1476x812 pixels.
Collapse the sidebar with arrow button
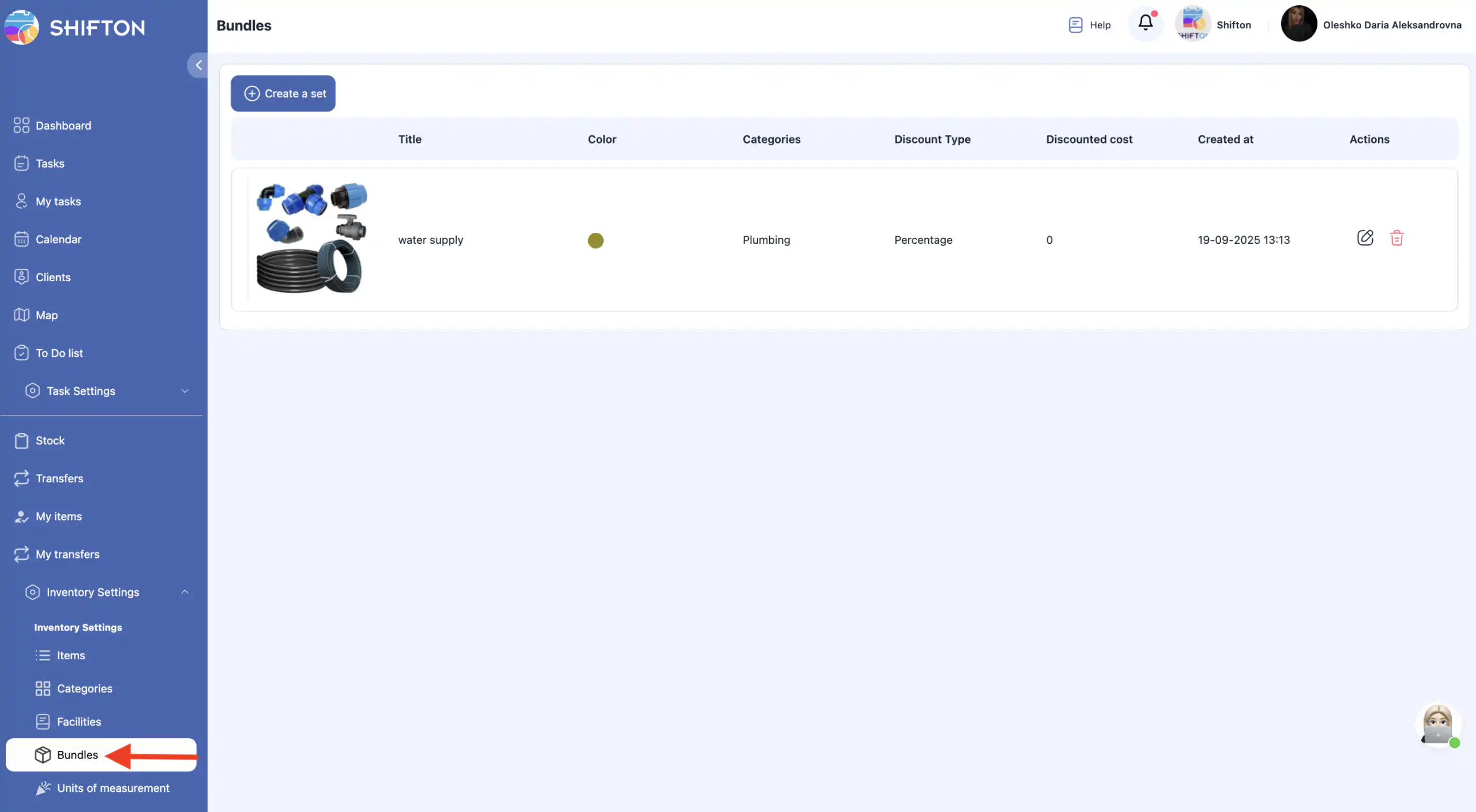click(198, 65)
